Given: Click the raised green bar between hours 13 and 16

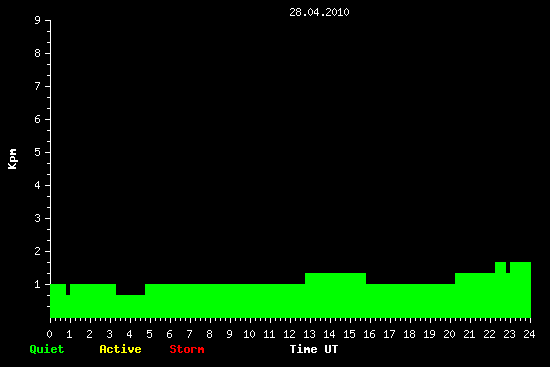Looking at the screenshot, I should pos(335,295).
